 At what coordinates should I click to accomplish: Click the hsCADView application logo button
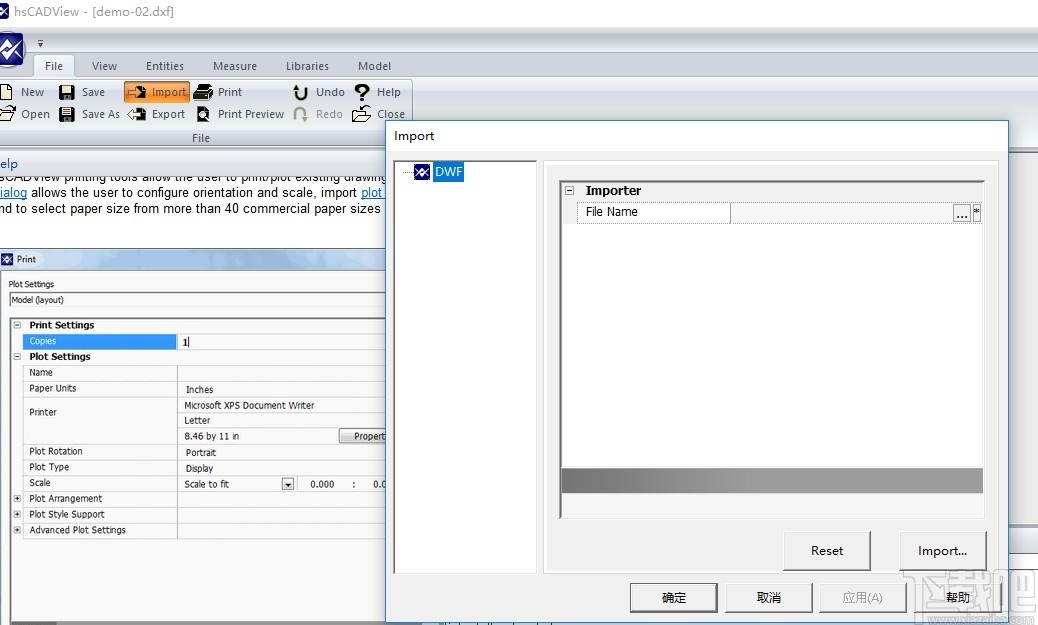[10, 50]
